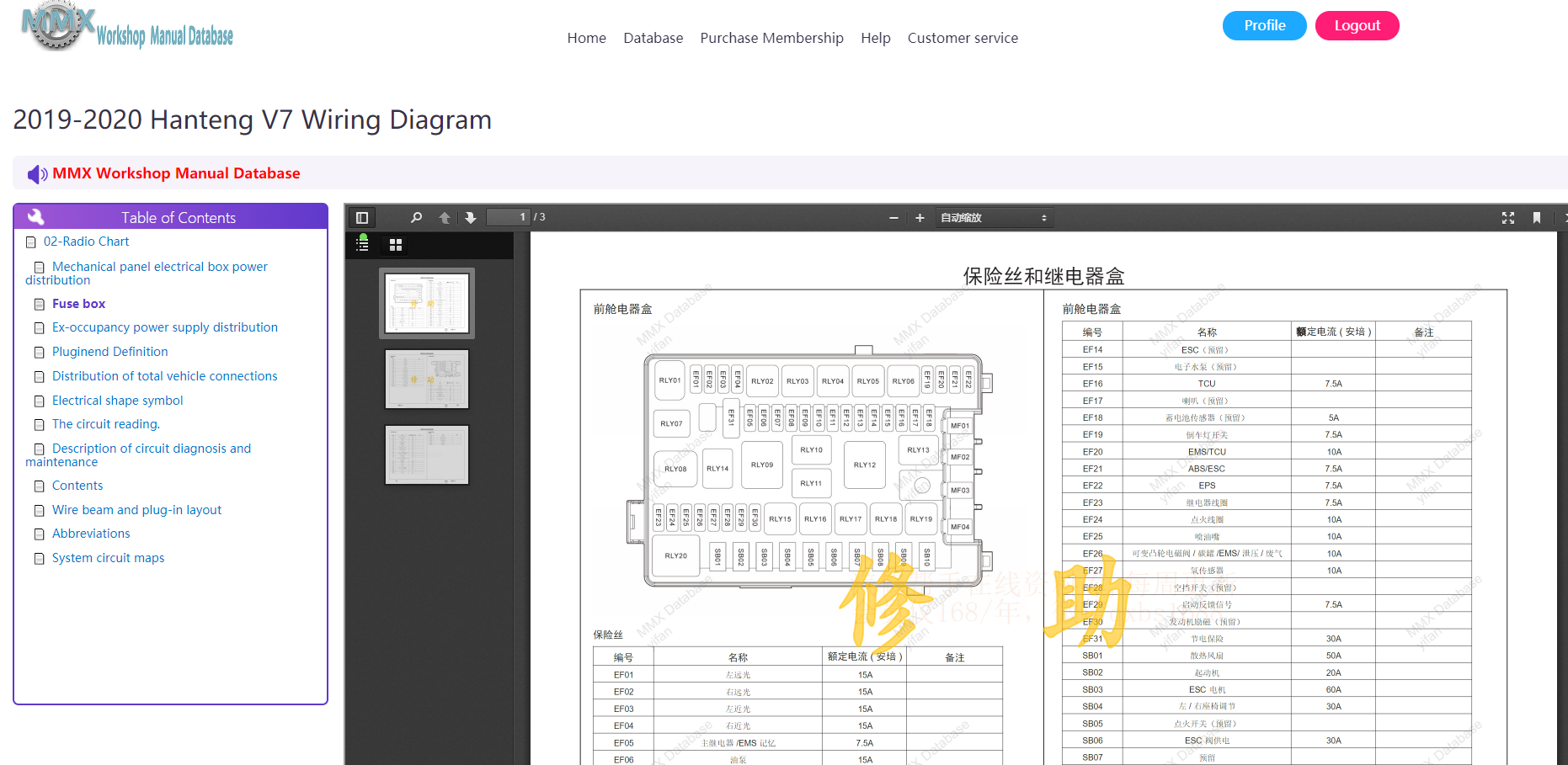
Task: Open MMX Workshop Manual Database link
Action: 176,173
